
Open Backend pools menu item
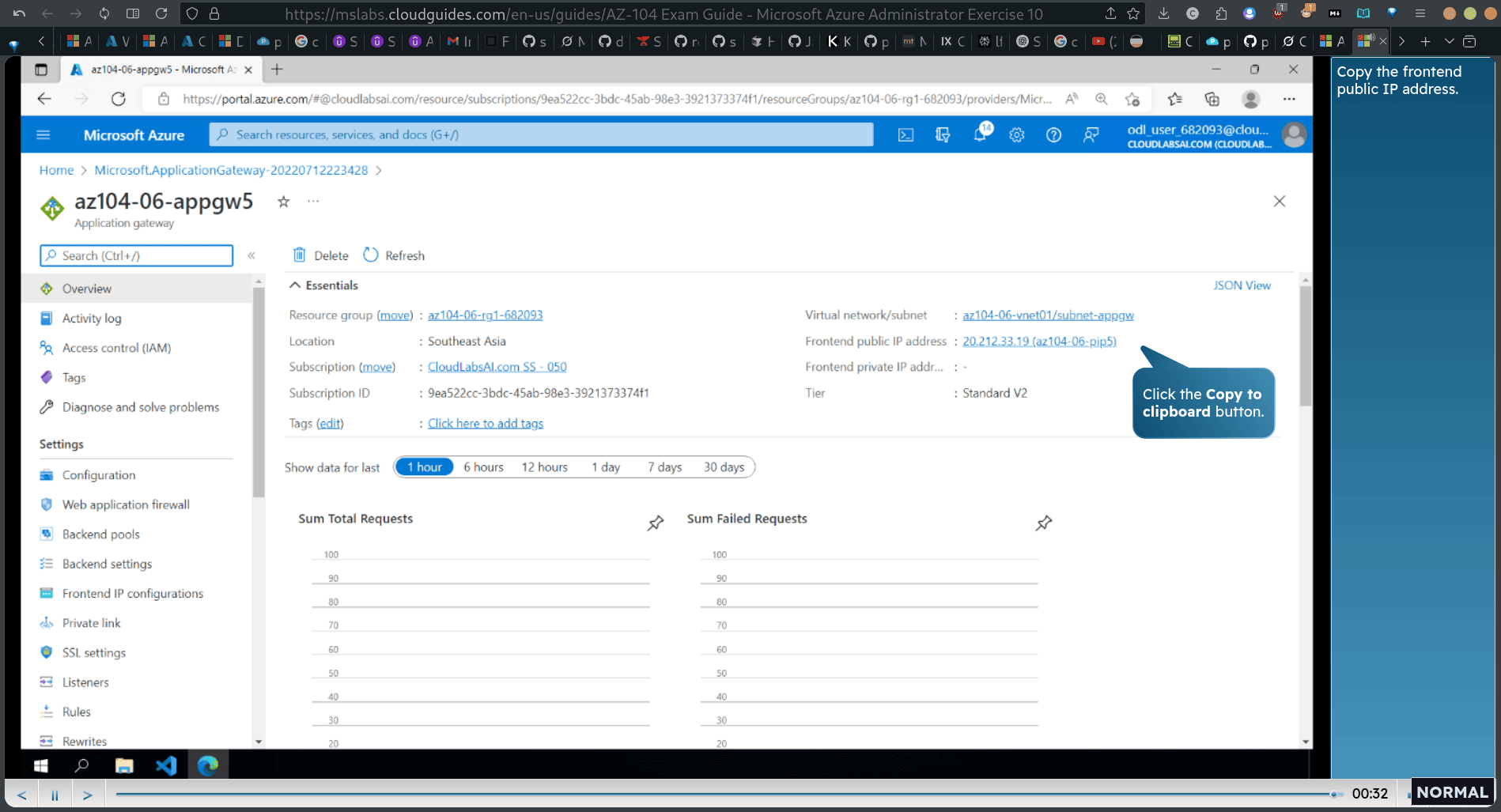click(x=136, y=534)
